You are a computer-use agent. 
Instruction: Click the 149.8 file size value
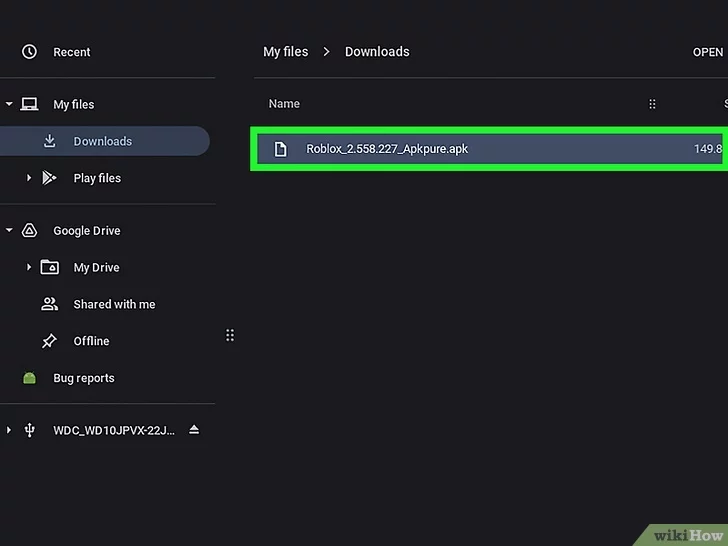[709, 149]
